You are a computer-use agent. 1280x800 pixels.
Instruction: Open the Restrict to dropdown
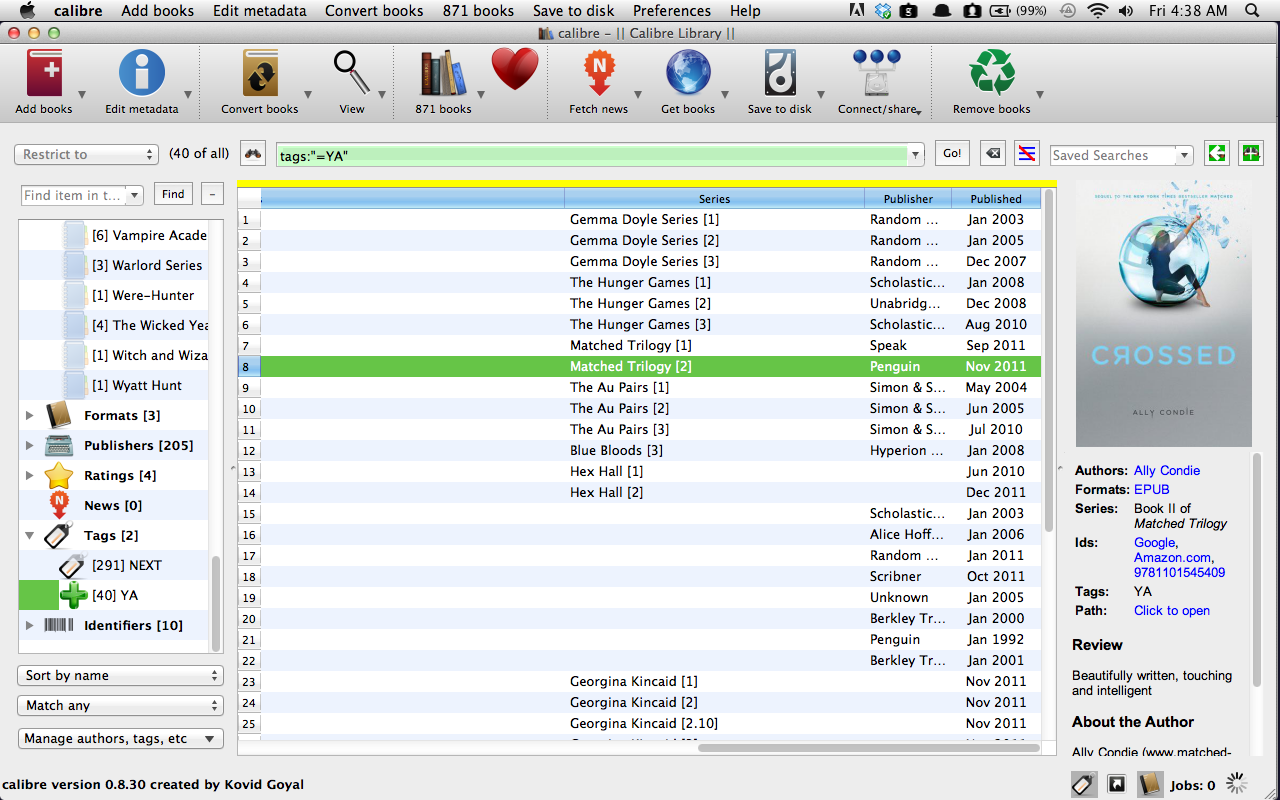[86, 154]
